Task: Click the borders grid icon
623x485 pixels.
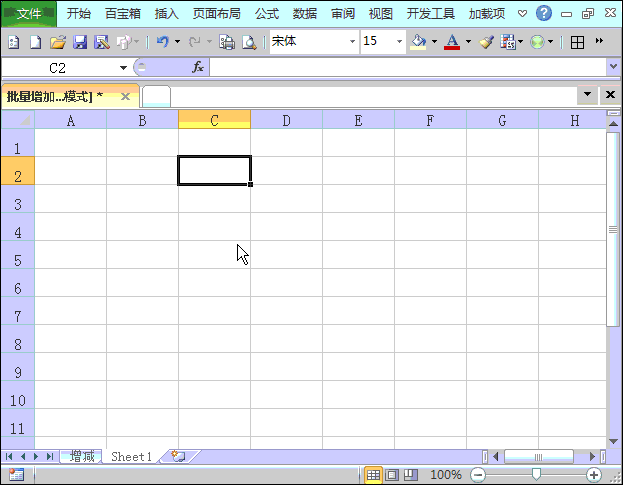Action: pos(577,42)
